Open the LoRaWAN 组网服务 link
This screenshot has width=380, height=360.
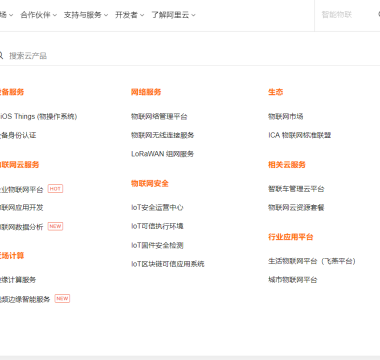162,154
